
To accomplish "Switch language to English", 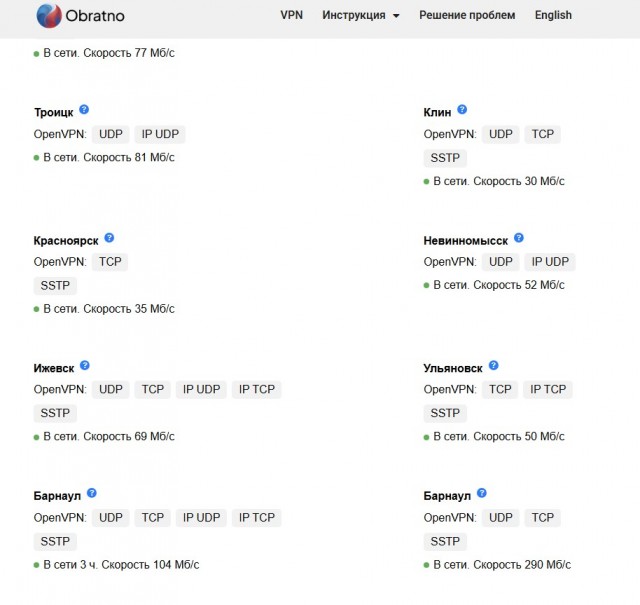I will pyautogui.click(x=553, y=15).
